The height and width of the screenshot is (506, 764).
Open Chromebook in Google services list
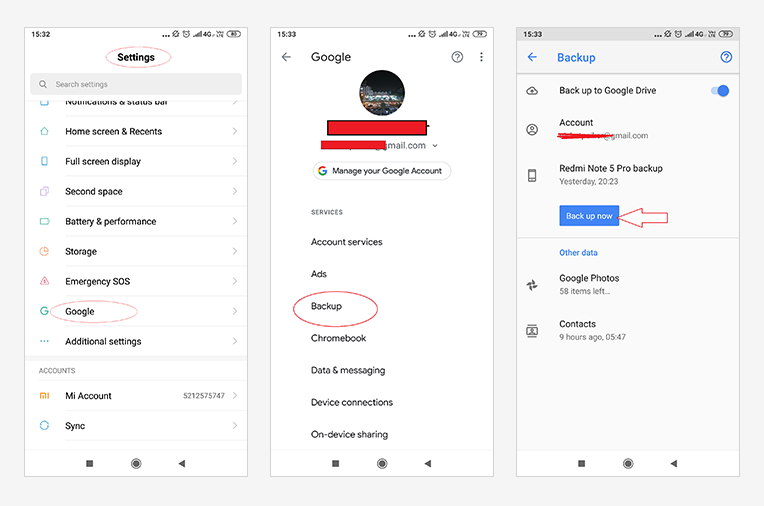tap(338, 338)
